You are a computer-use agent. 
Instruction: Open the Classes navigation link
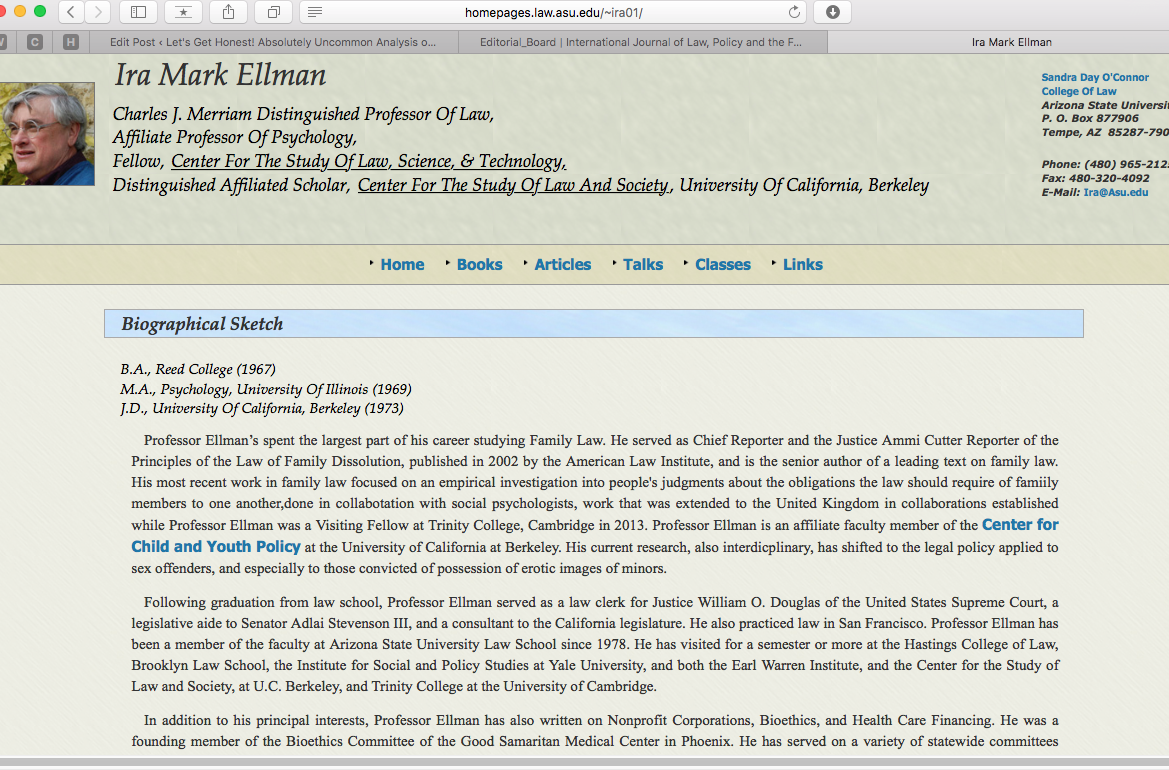click(722, 265)
